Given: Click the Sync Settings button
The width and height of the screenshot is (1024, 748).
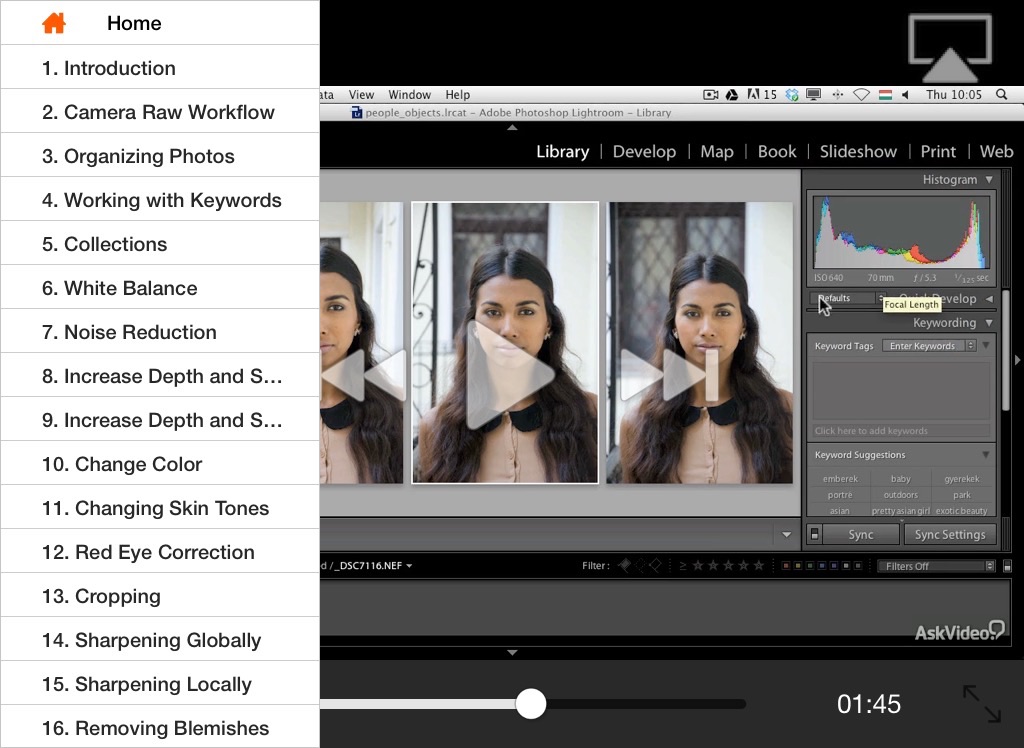Looking at the screenshot, I should 949,535.
